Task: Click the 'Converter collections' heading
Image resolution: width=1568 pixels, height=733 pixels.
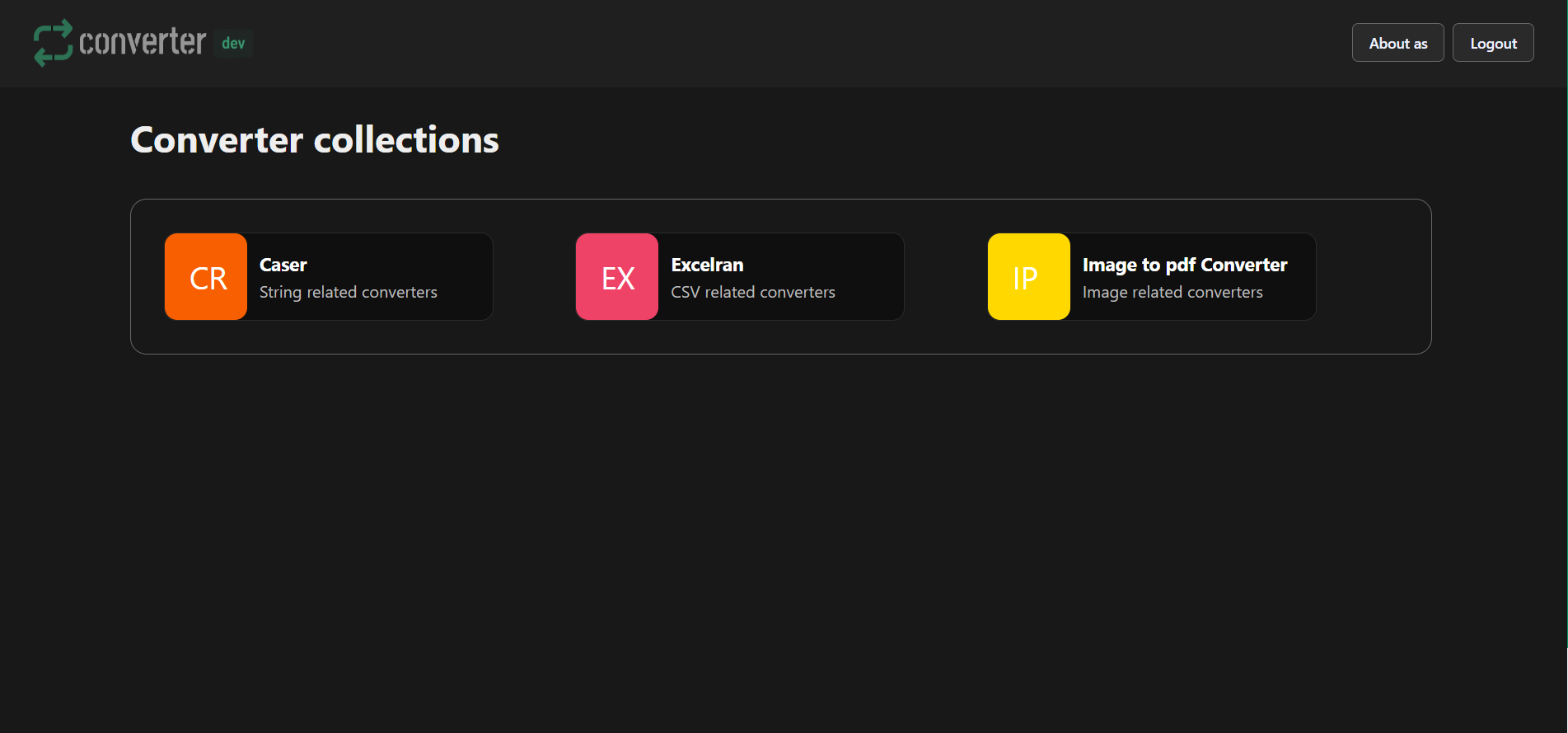Action: (x=315, y=139)
